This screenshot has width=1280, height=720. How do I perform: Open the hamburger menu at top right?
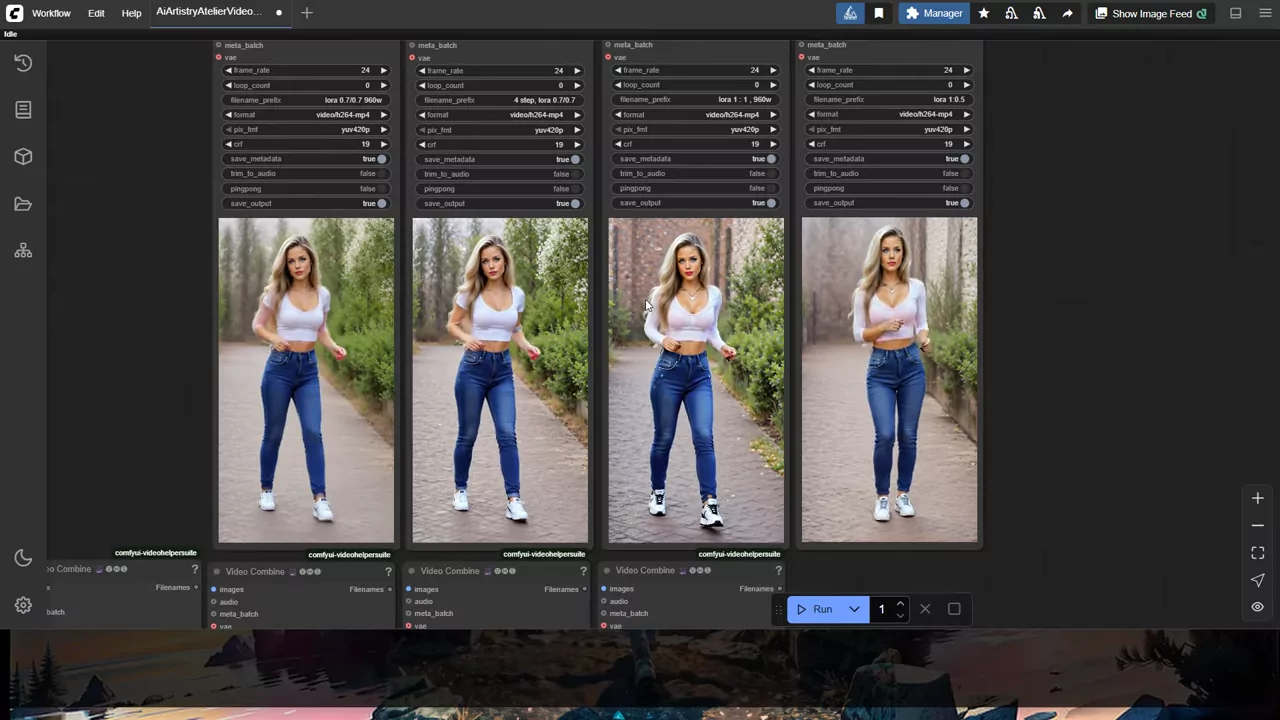[1264, 13]
